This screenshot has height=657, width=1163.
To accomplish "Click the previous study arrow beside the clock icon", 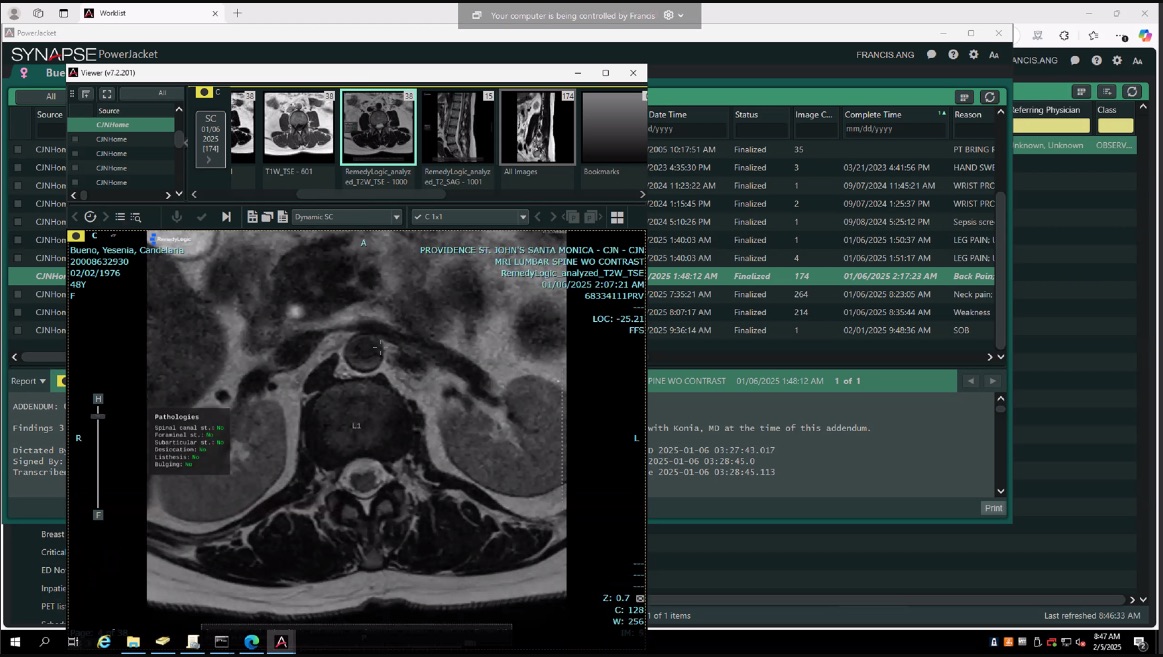I will (x=74, y=217).
